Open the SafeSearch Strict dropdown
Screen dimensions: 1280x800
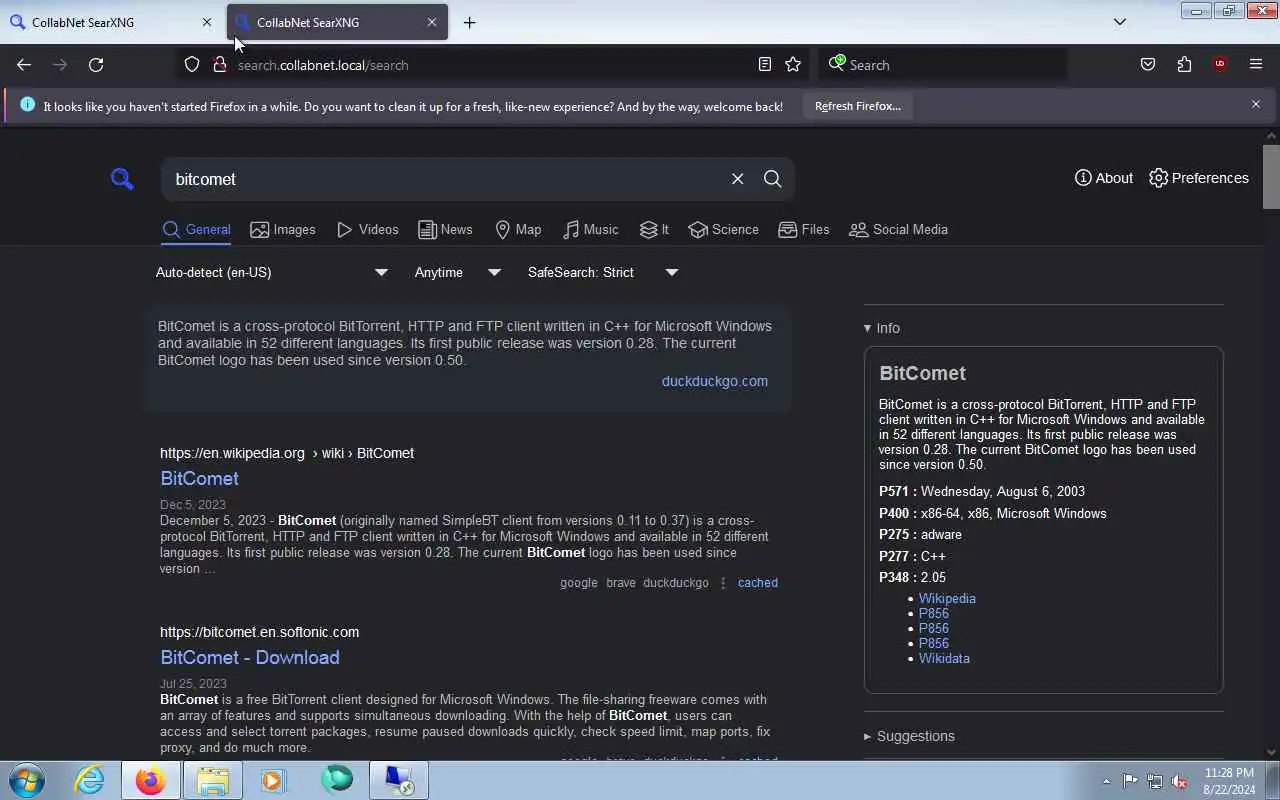(x=603, y=272)
